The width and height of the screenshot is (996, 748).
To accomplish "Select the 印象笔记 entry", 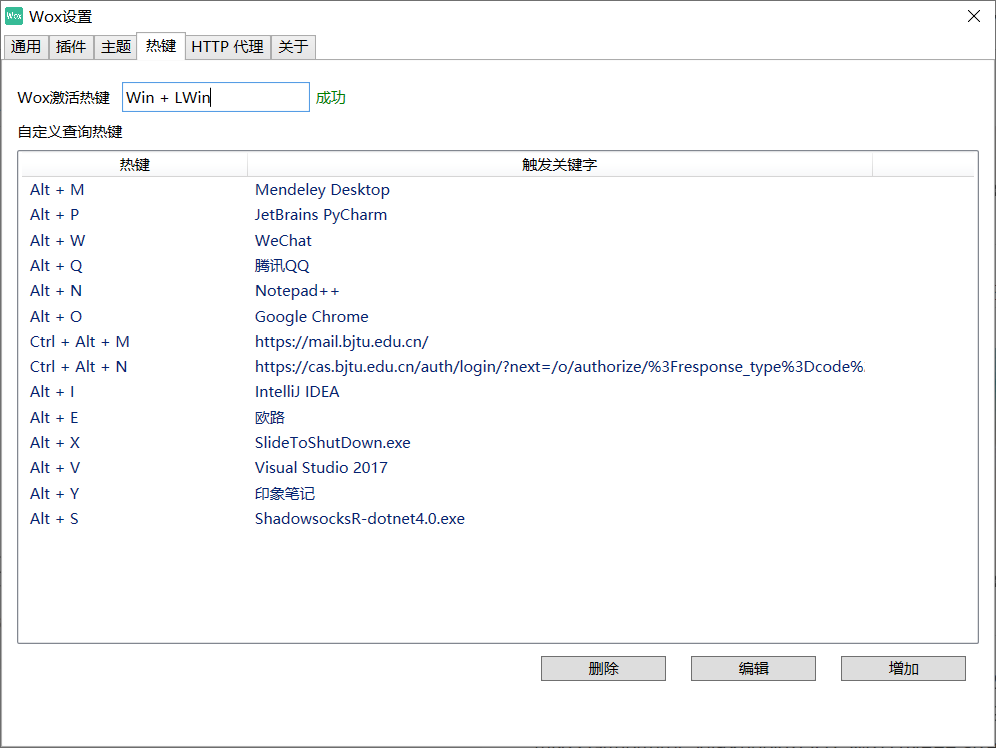I will coord(285,493).
